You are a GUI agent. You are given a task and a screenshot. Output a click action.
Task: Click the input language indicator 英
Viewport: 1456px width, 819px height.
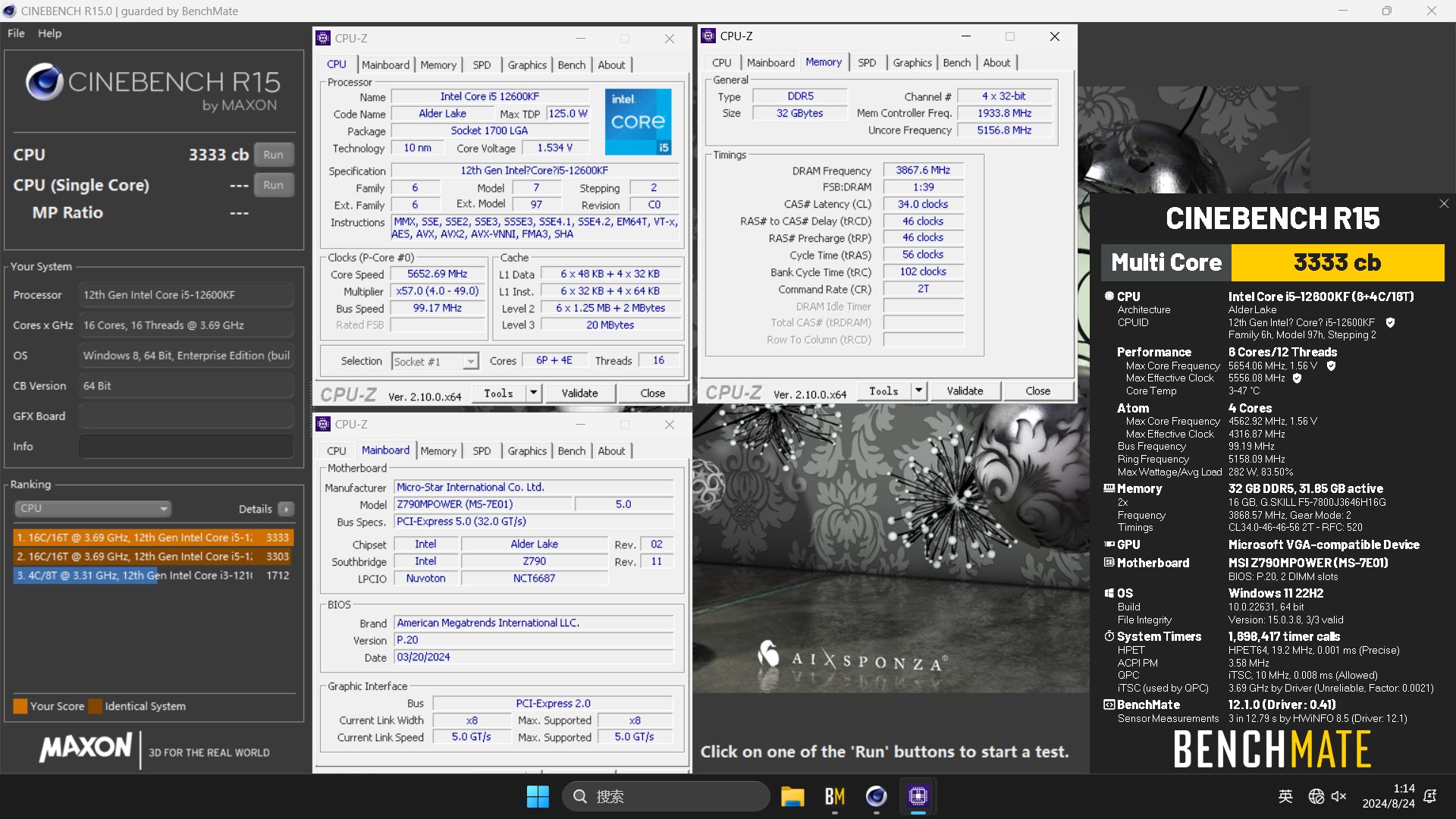1285,796
